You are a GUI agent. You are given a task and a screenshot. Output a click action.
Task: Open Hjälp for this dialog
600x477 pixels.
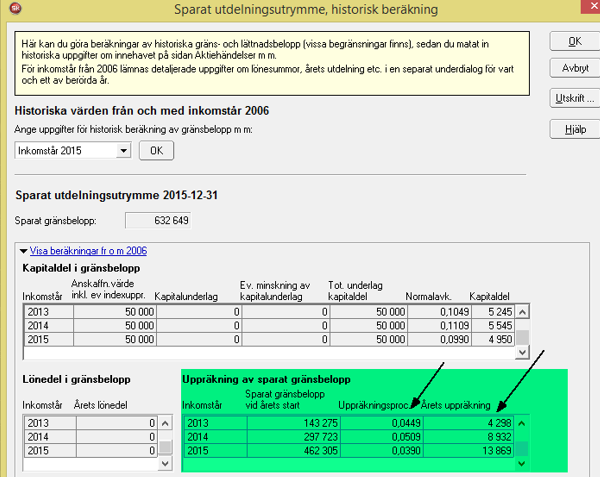click(x=574, y=129)
